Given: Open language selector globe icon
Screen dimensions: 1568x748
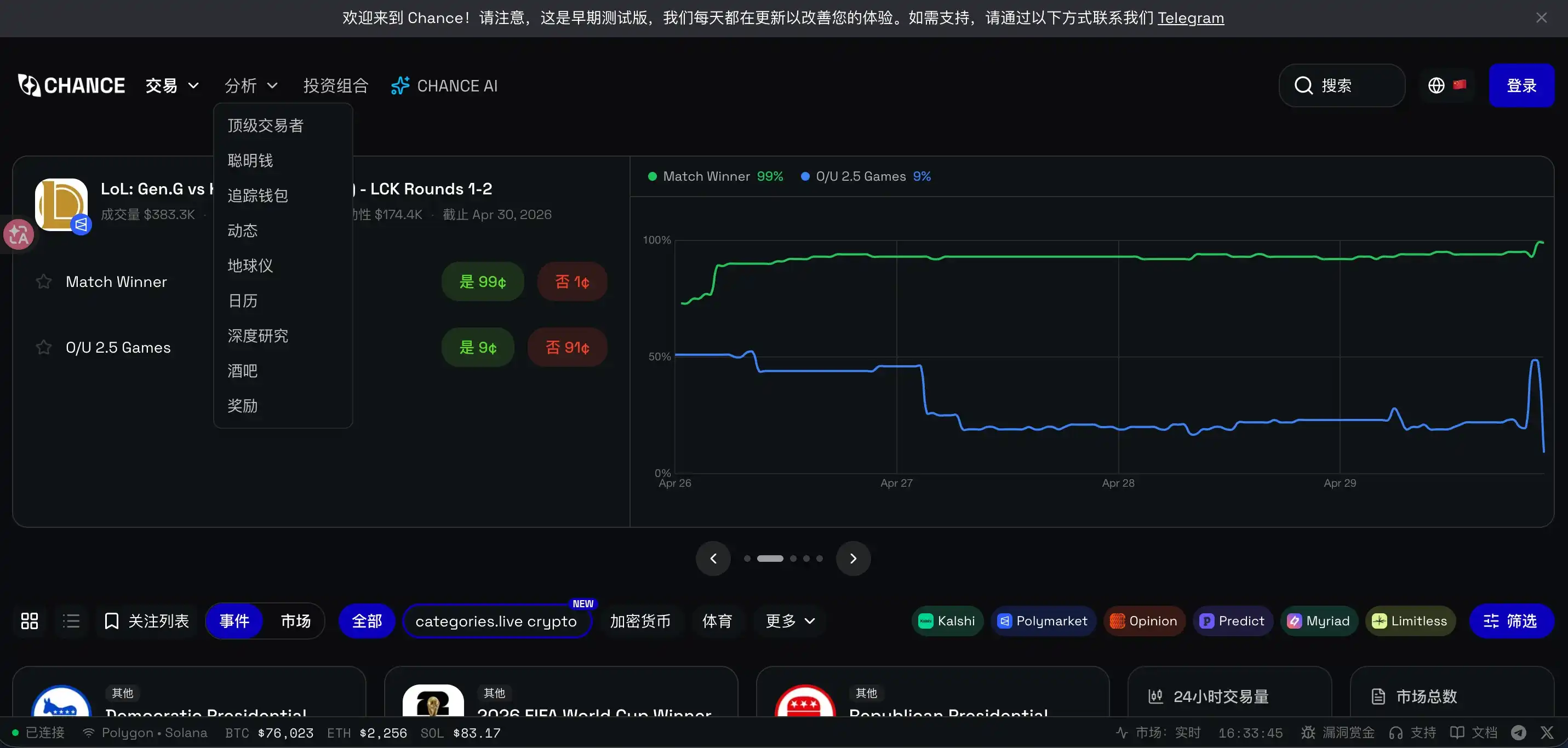Looking at the screenshot, I should pos(1436,86).
